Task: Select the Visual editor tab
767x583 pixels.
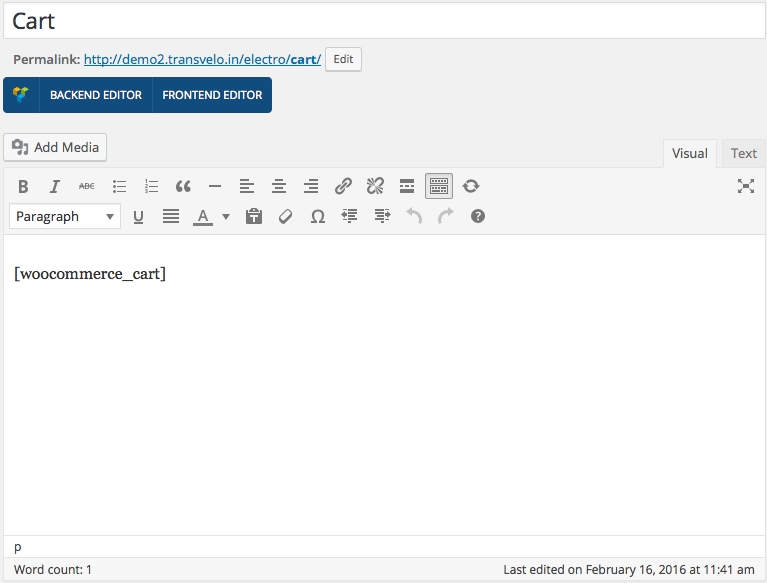Action: tap(689, 153)
